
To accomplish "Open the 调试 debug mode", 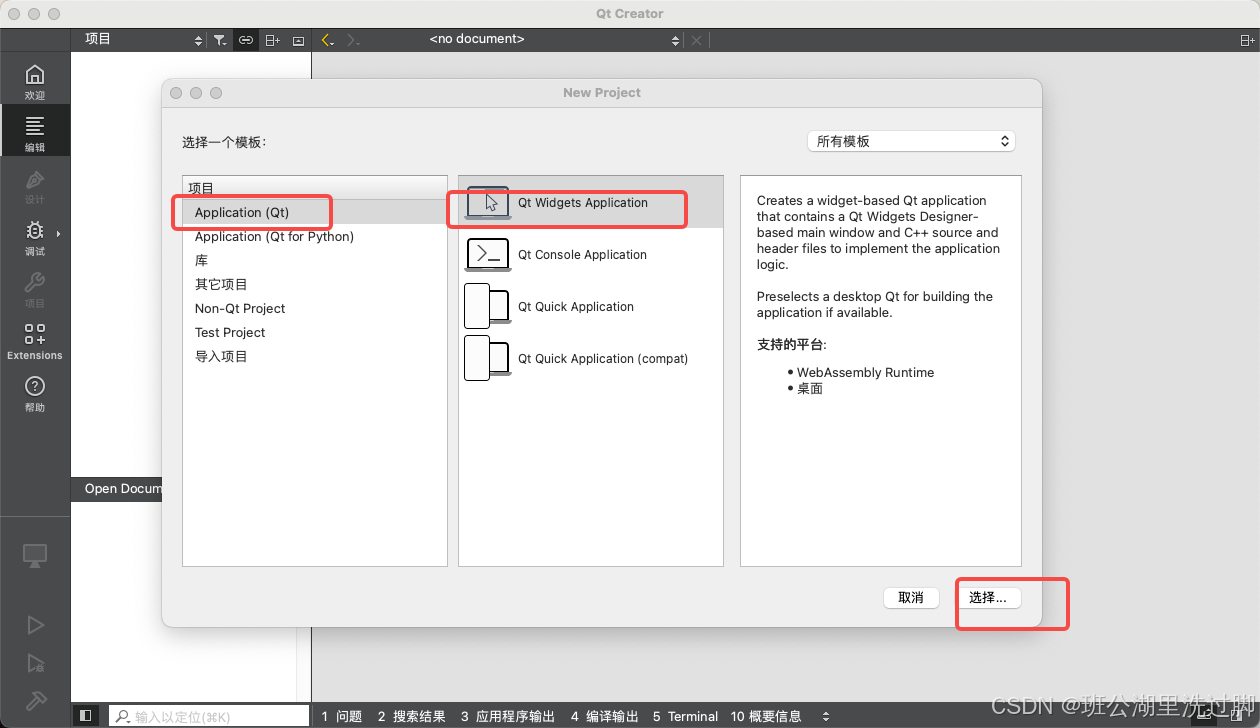I will [35, 238].
